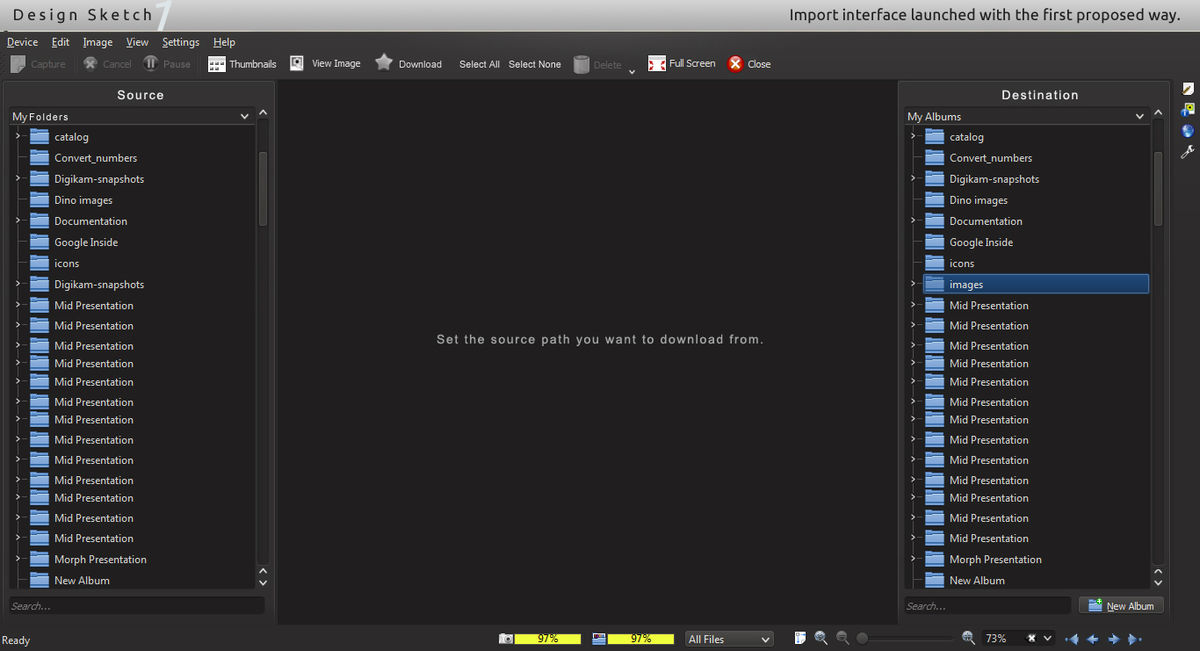Create a New Album in Destination

click(x=1120, y=606)
